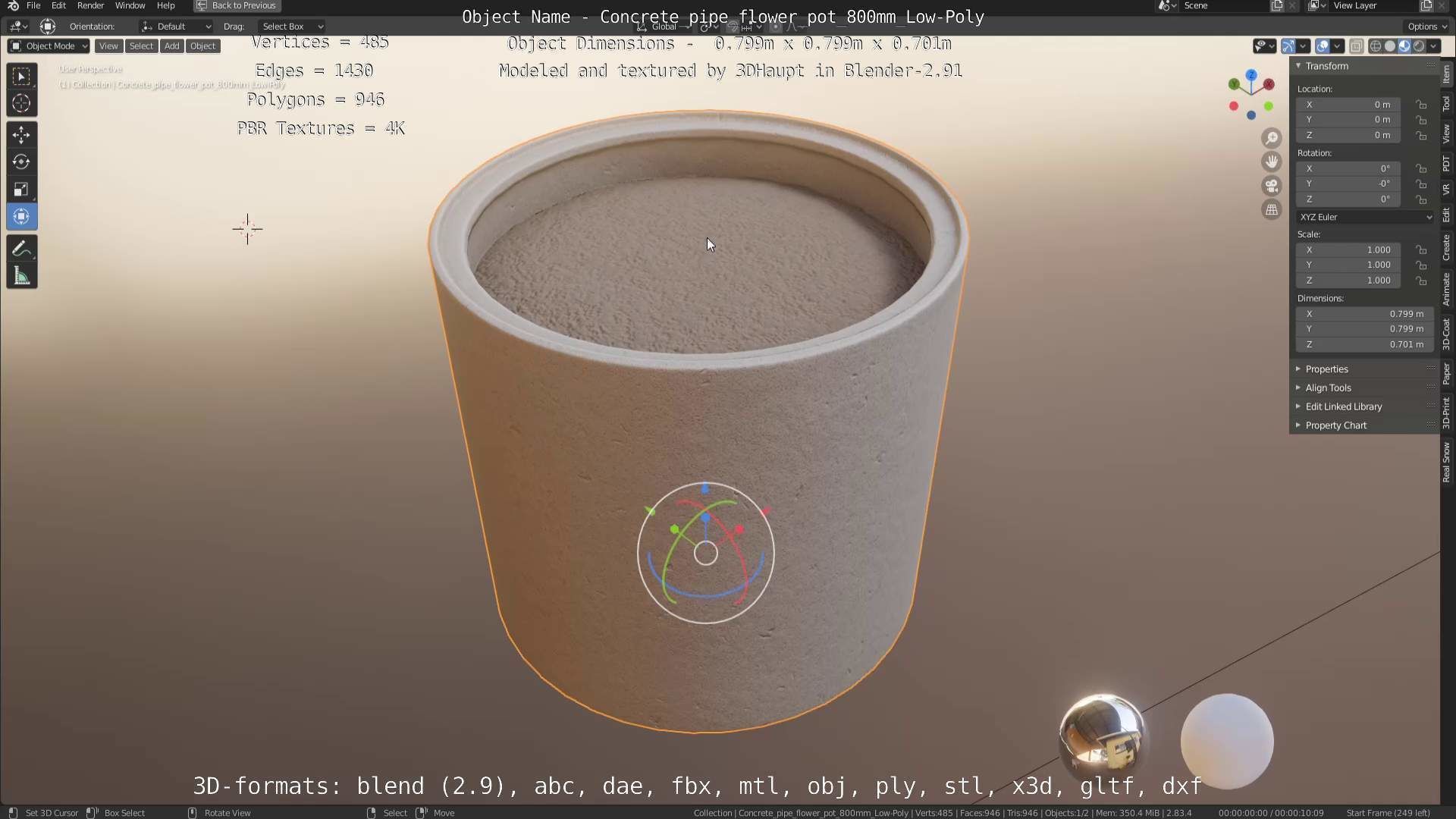Click the X axis on navigation gizmo
The height and width of the screenshot is (819, 1456).
(x=1269, y=84)
